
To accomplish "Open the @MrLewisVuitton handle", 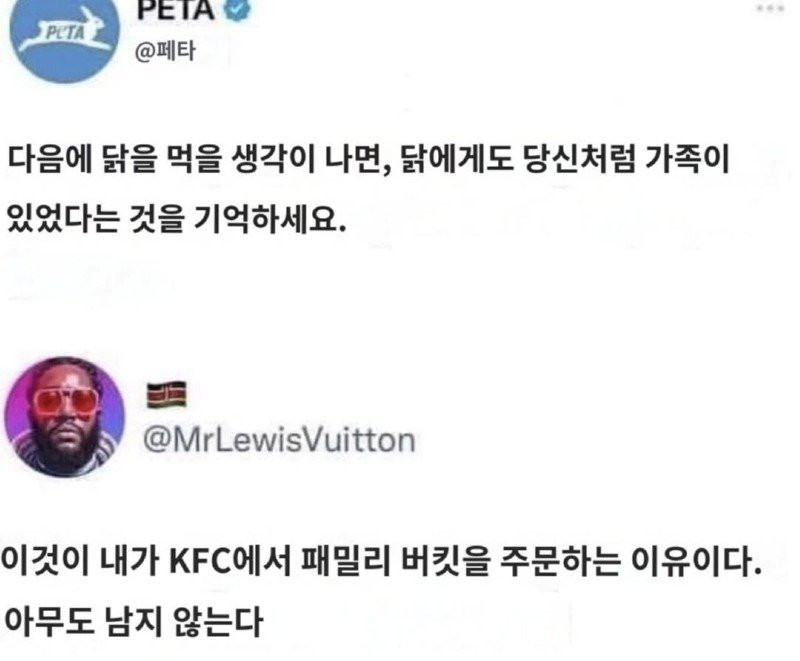I will (279, 440).
